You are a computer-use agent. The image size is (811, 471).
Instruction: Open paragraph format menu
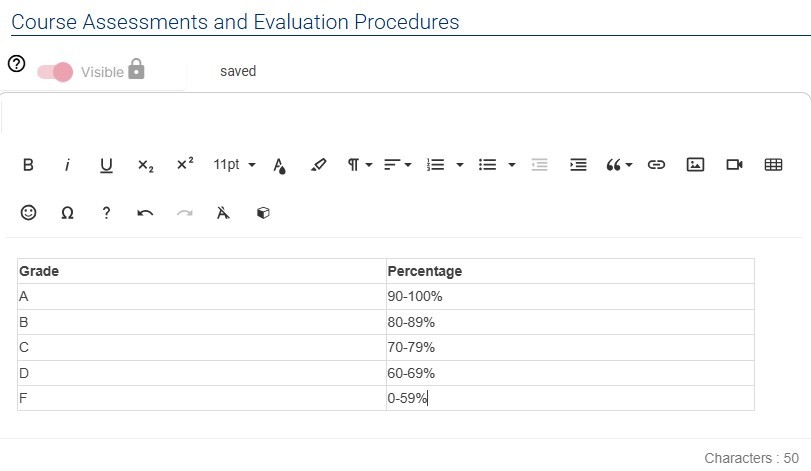[359, 165]
